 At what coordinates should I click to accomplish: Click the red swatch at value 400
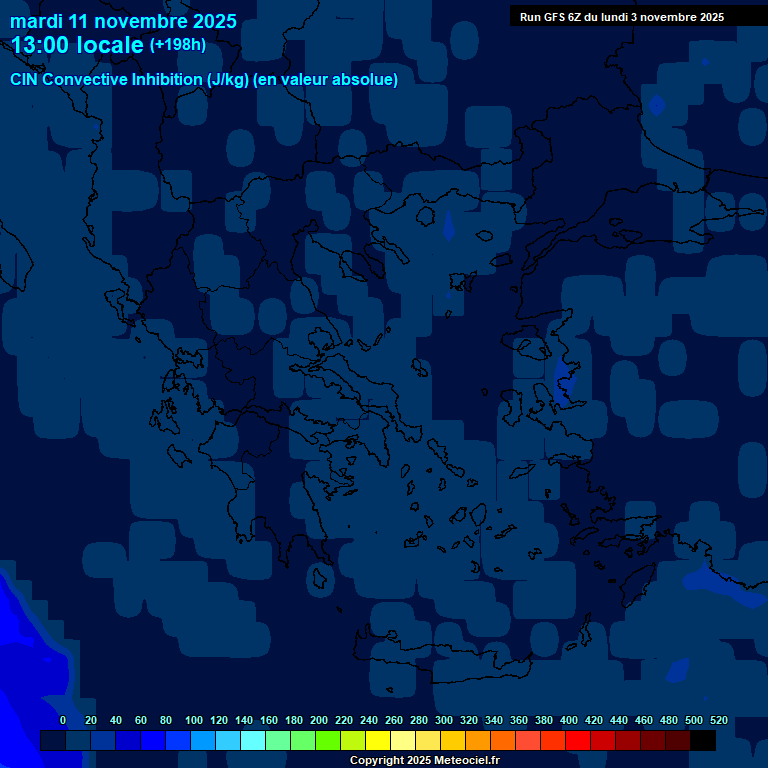click(577, 741)
